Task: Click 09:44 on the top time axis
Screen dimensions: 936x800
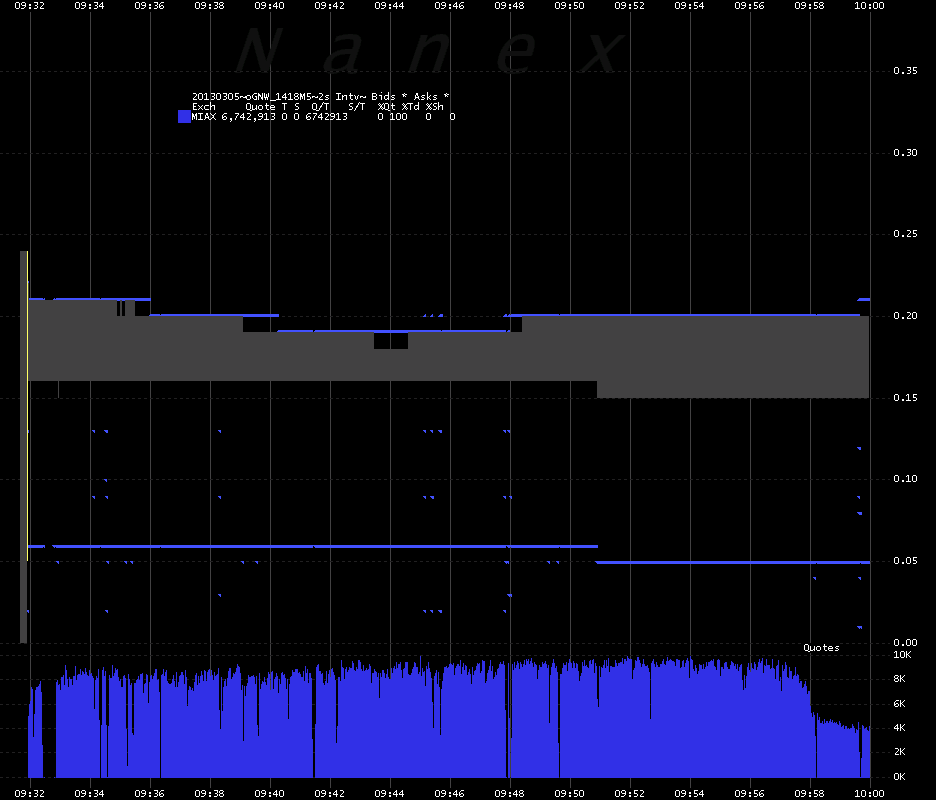Action: coord(389,6)
